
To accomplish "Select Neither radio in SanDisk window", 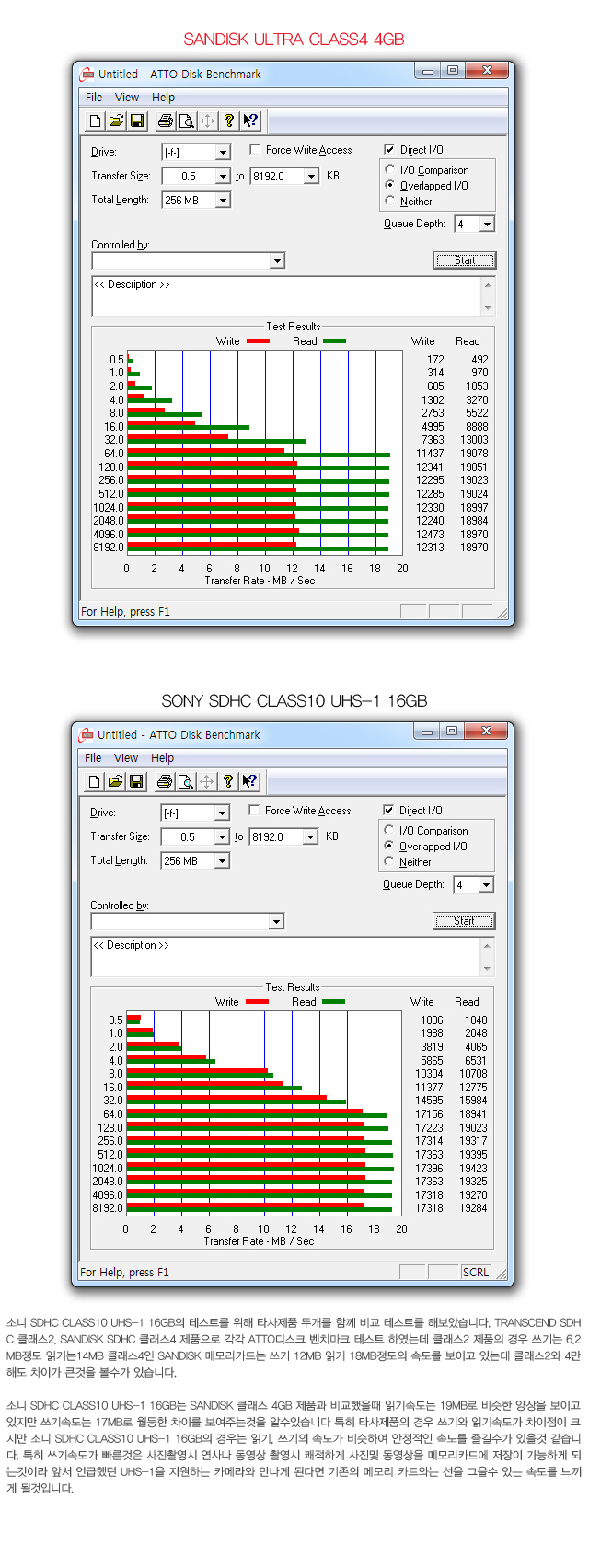I will (x=390, y=201).
